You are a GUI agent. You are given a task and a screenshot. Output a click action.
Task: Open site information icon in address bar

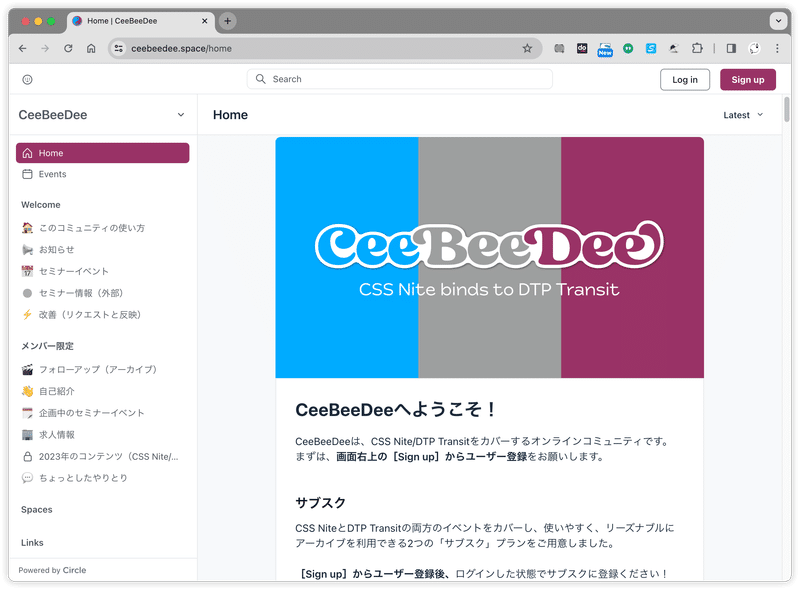tap(118, 48)
